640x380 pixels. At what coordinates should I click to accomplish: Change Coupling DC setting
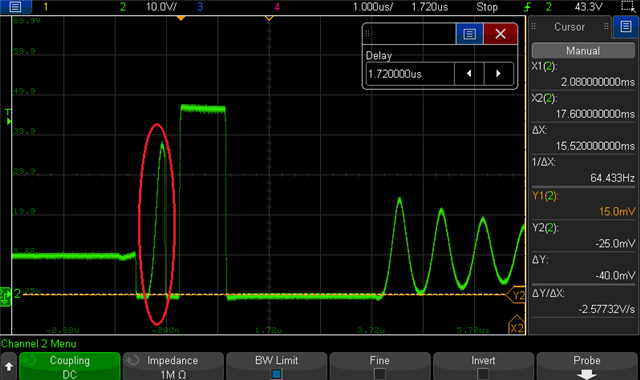69,367
